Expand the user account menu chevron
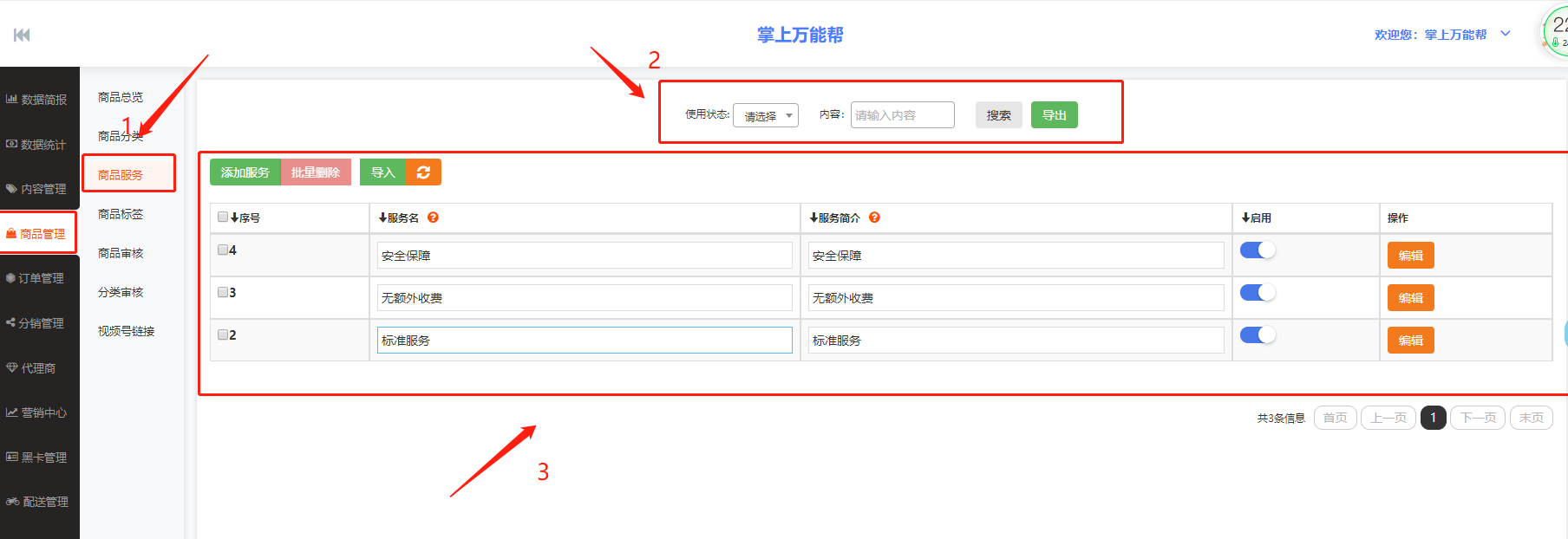 click(1506, 34)
